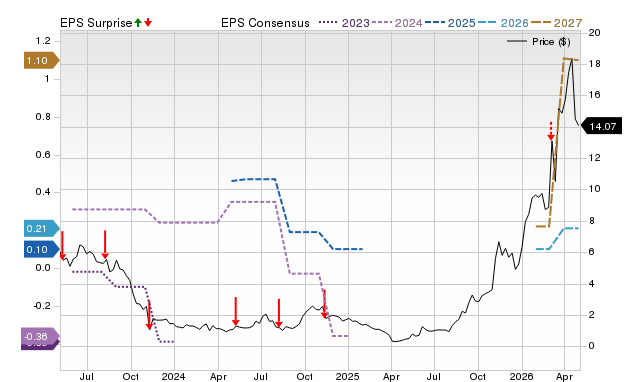Click the dark blue 0.10 value flag
The width and height of the screenshot is (640, 382).
click(41, 249)
